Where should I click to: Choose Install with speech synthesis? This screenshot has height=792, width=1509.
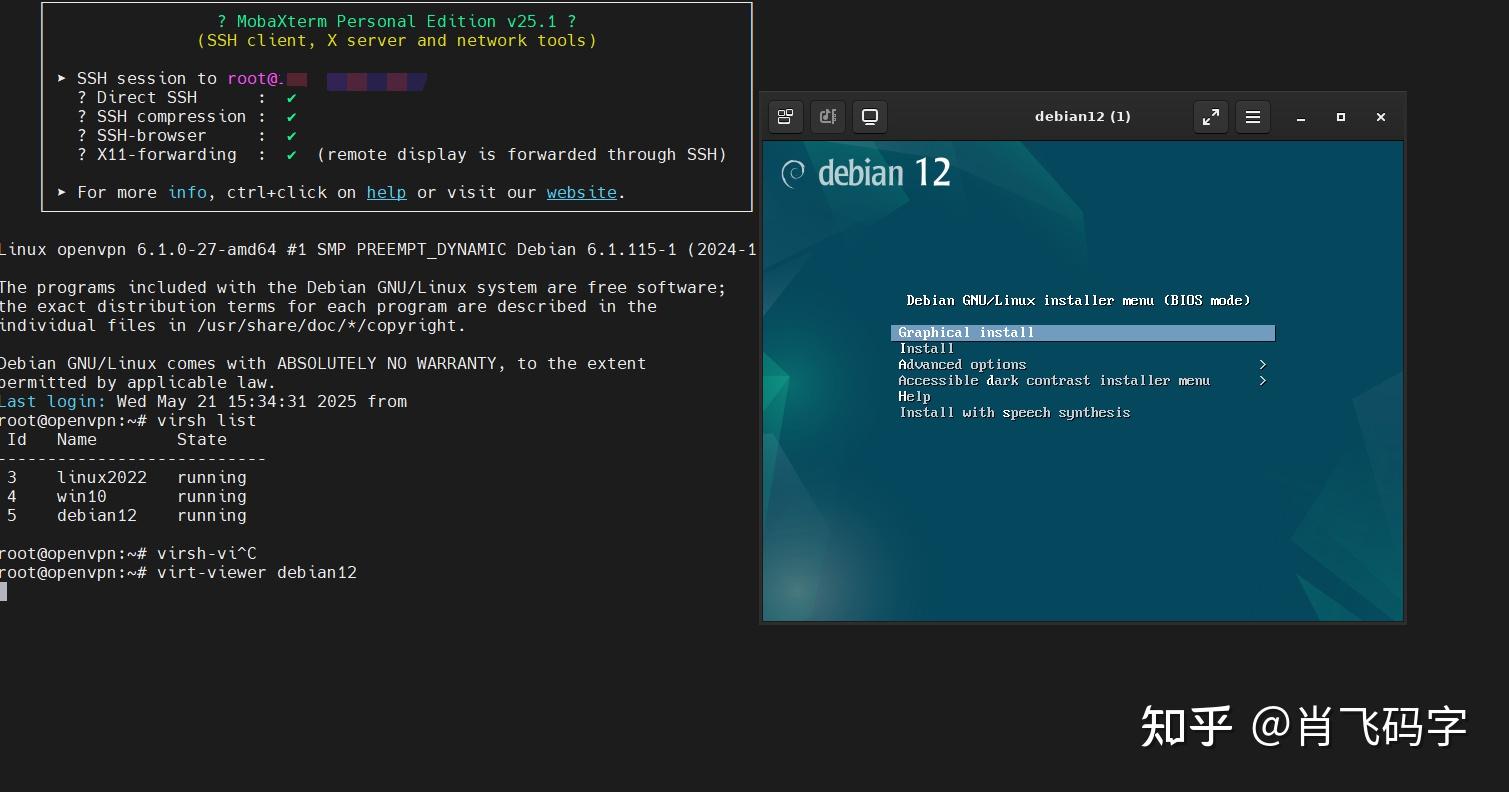point(1014,413)
